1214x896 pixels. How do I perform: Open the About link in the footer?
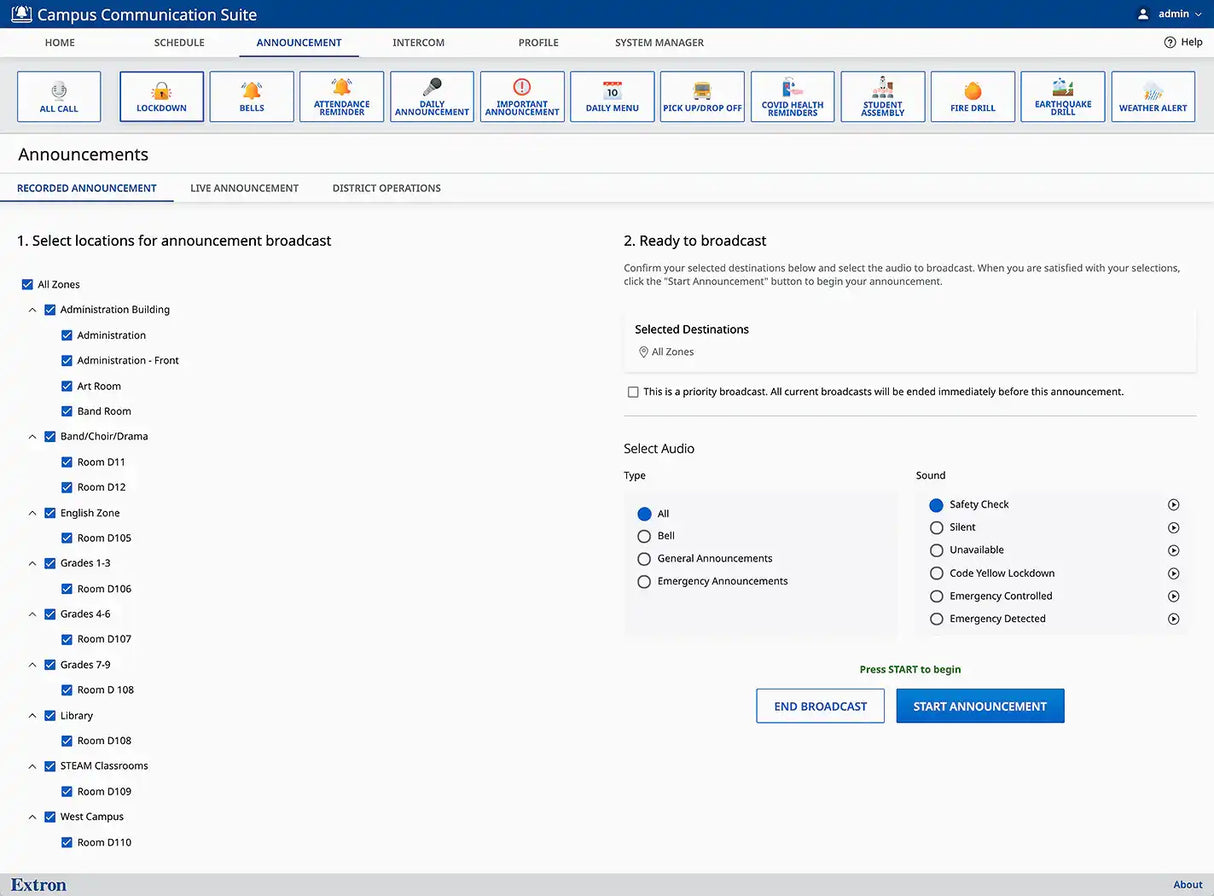tap(1188, 885)
